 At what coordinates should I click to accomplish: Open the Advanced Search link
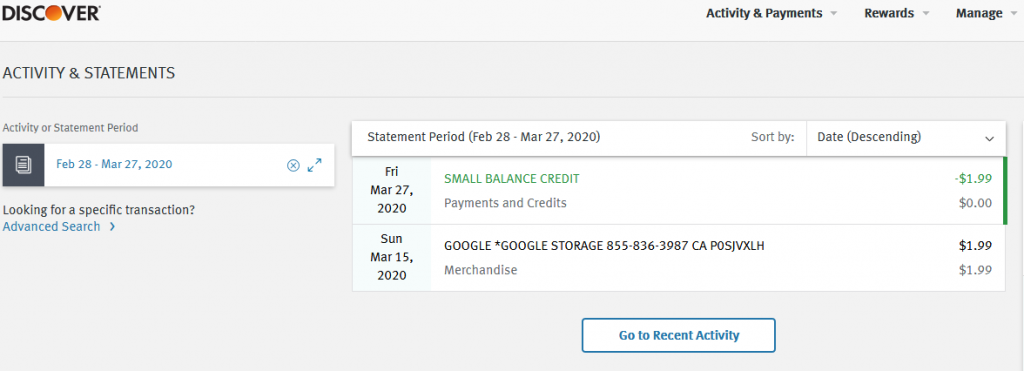coord(52,227)
